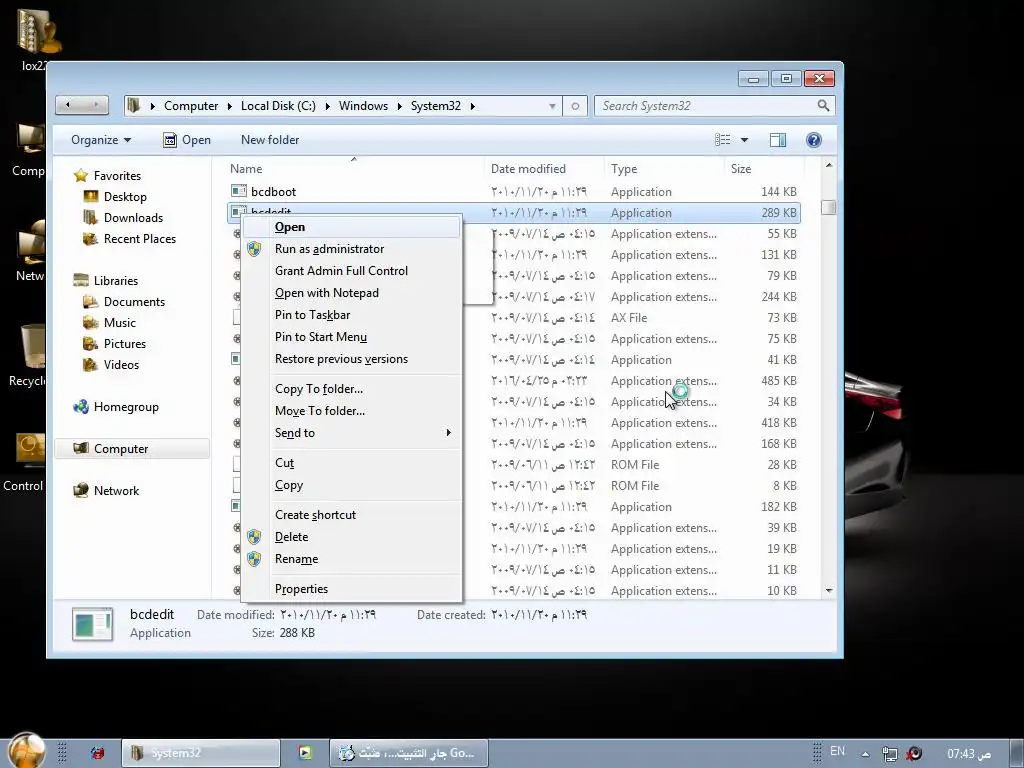
Task: Choose Rename in the context menu
Action: pos(352,559)
